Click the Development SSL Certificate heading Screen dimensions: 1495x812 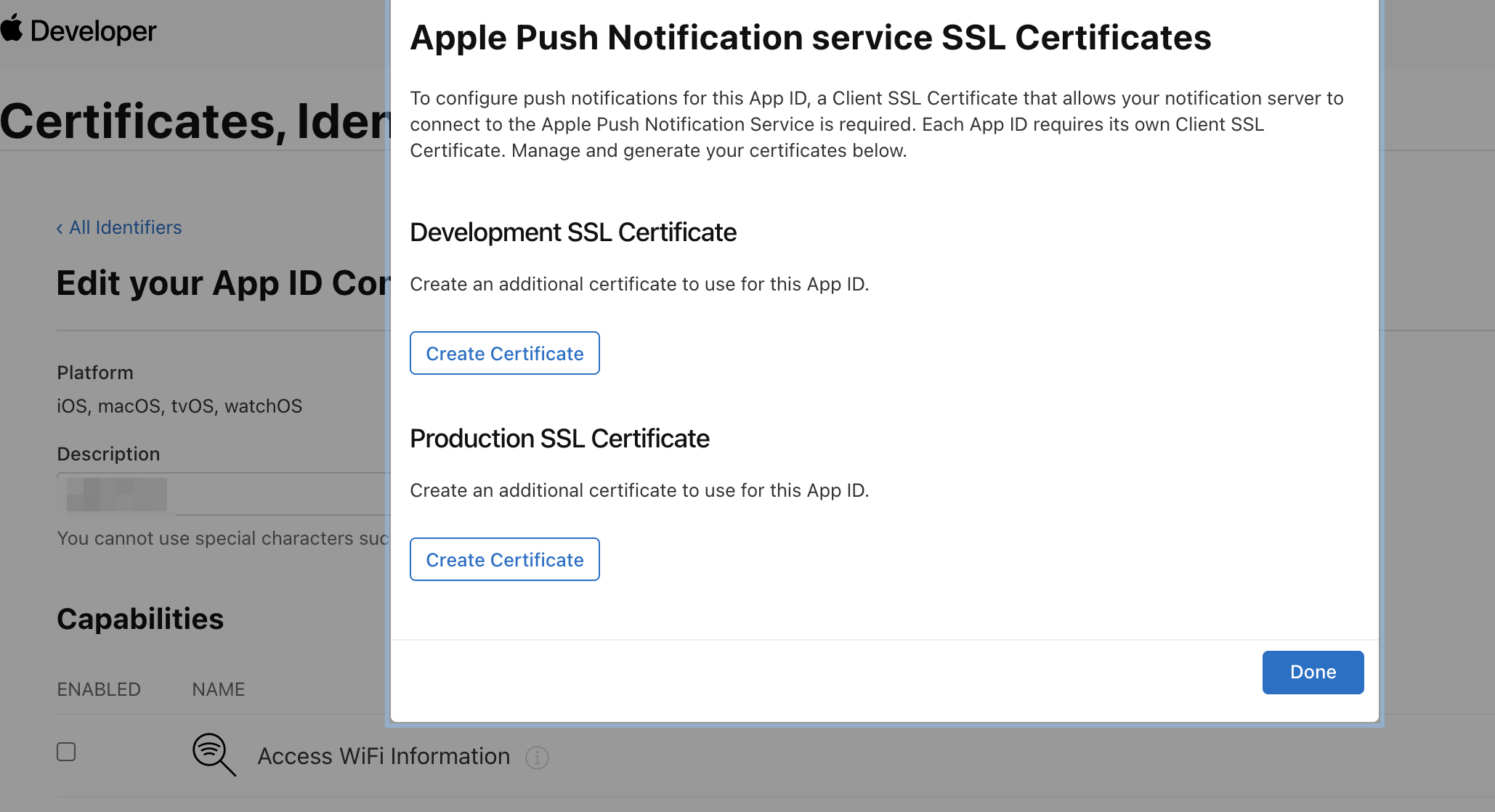coord(572,232)
